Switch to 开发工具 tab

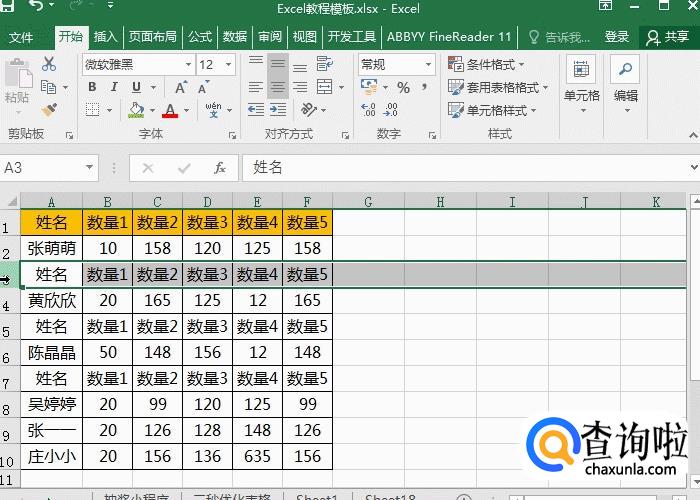(x=352, y=37)
